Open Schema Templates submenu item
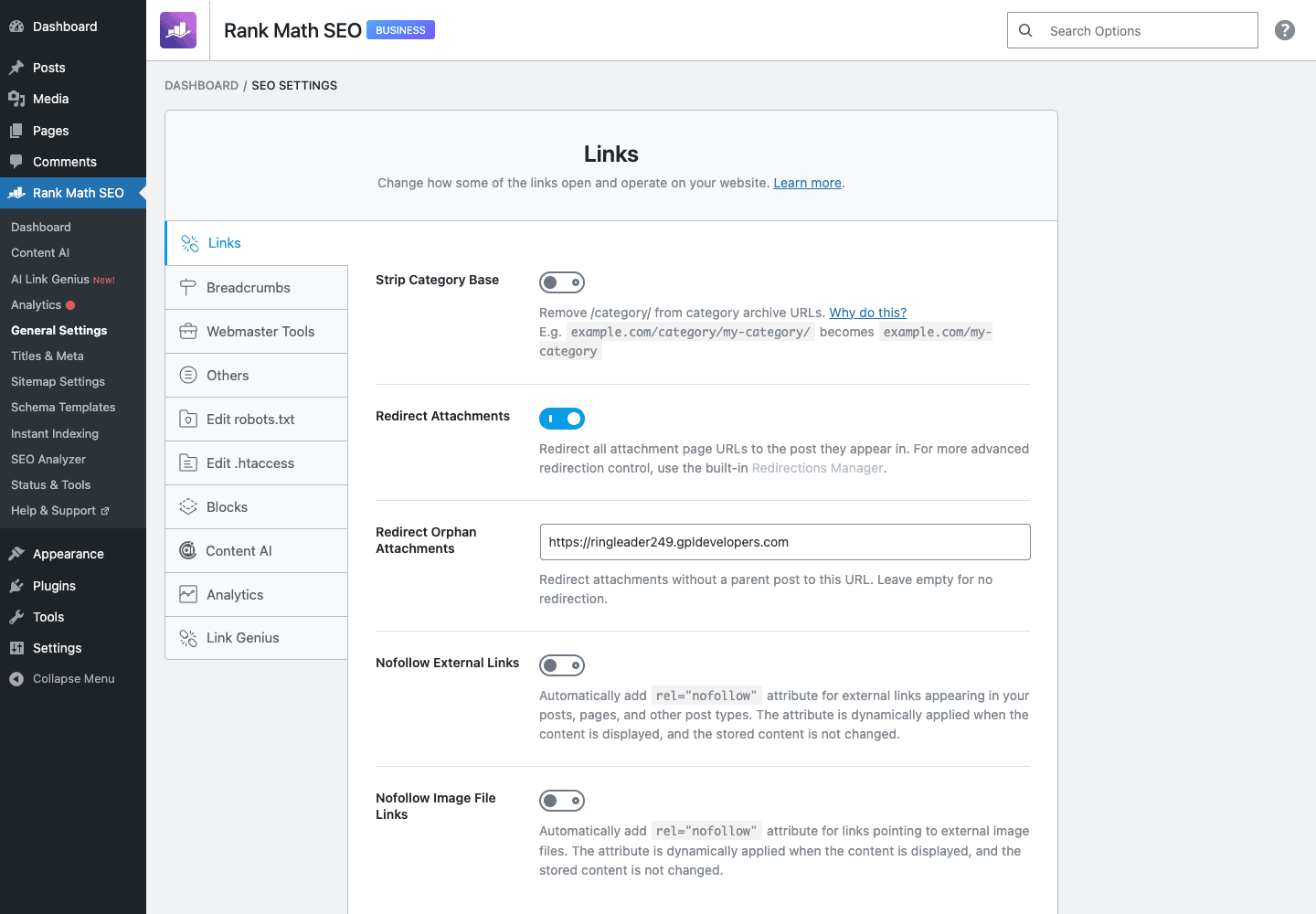This screenshot has width=1316, height=914. (x=63, y=407)
